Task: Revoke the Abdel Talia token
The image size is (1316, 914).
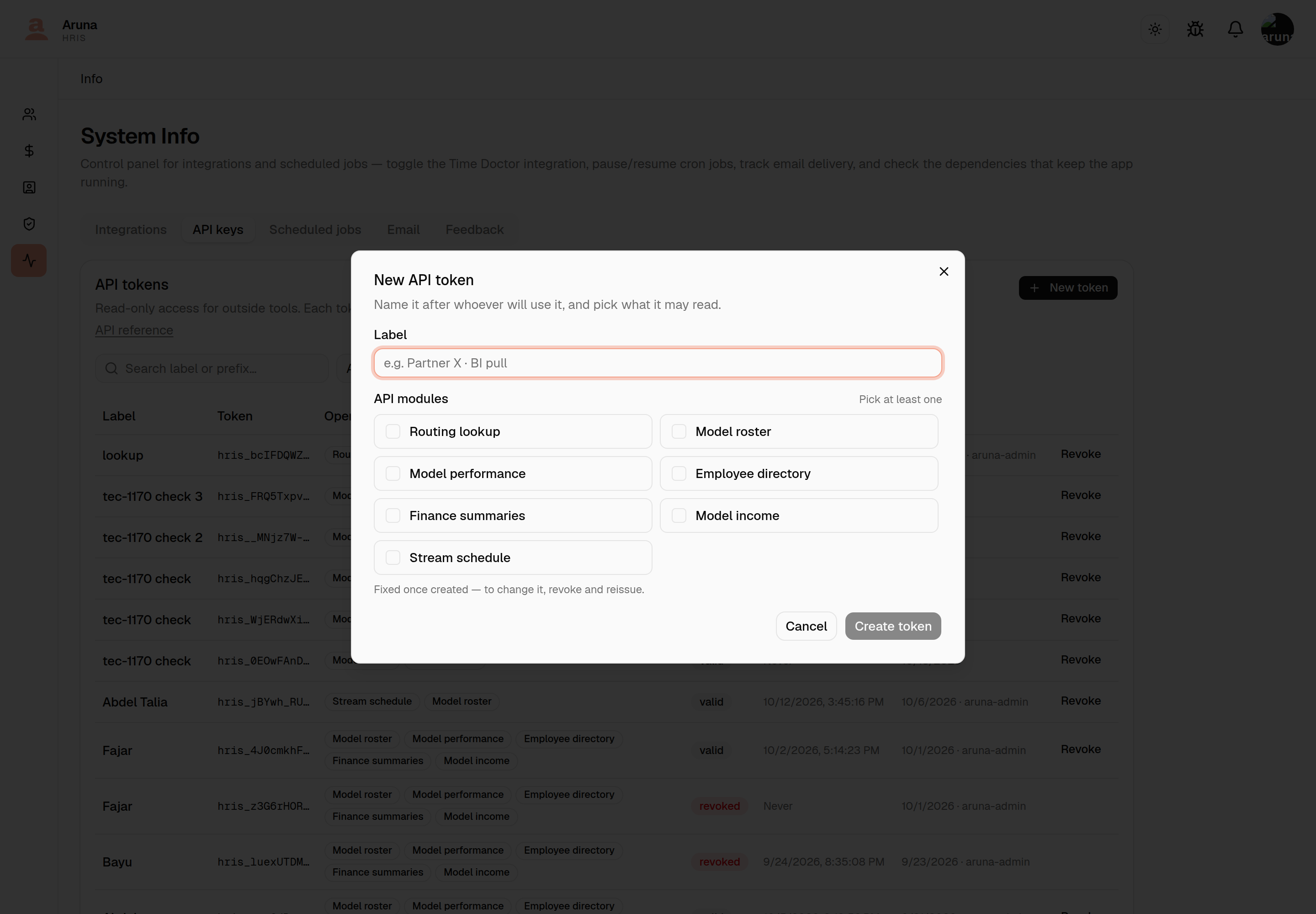Action: point(1081,701)
